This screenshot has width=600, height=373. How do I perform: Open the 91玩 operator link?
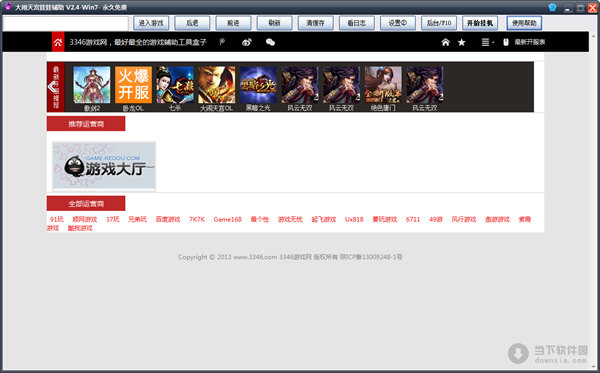coord(56,219)
